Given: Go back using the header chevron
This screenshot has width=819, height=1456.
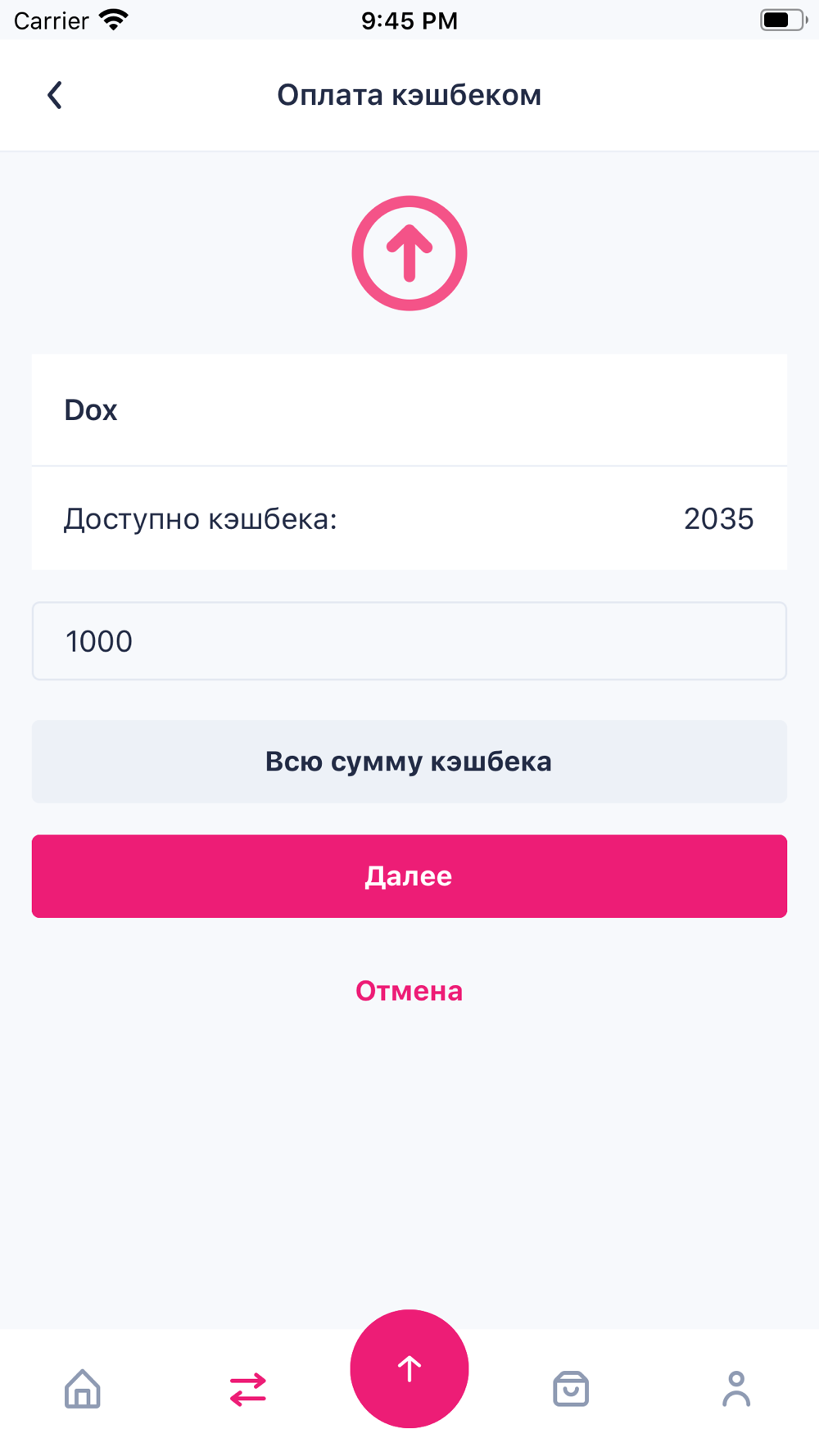Looking at the screenshot, I should click(x=55, y=95).
